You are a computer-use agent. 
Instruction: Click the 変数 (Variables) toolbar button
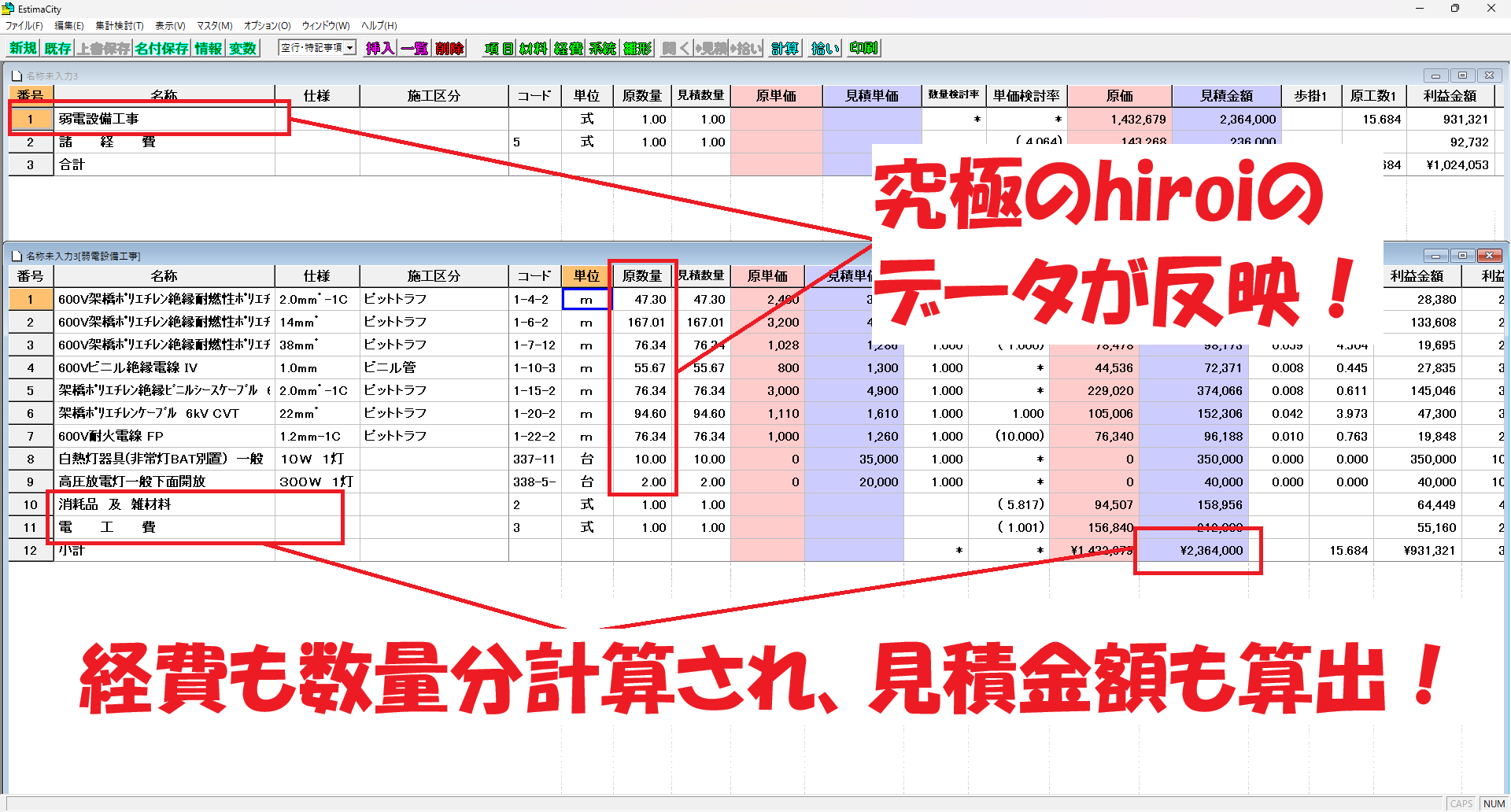point(242,48)
